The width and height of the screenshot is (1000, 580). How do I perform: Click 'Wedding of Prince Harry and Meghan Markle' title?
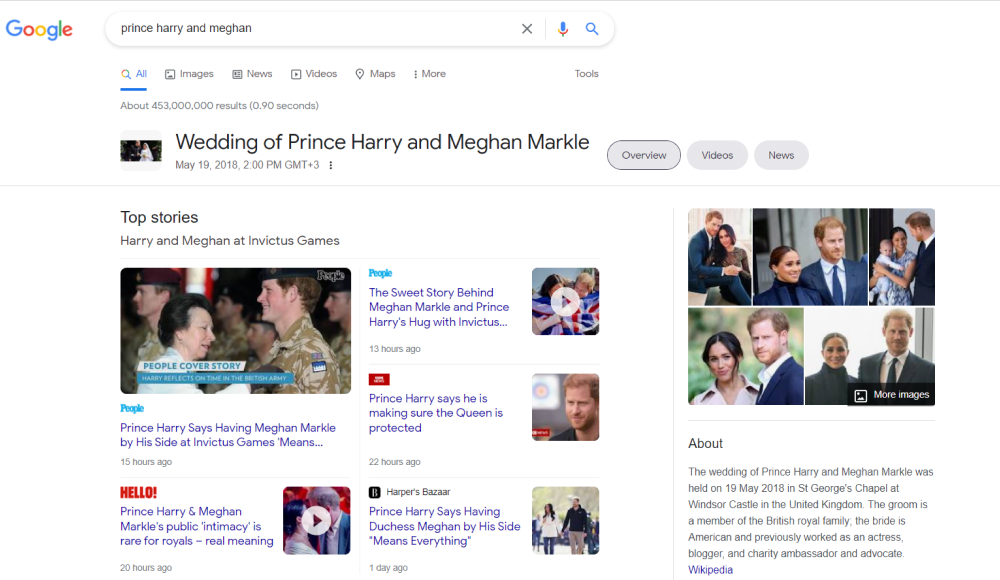(x=382, y=142)
